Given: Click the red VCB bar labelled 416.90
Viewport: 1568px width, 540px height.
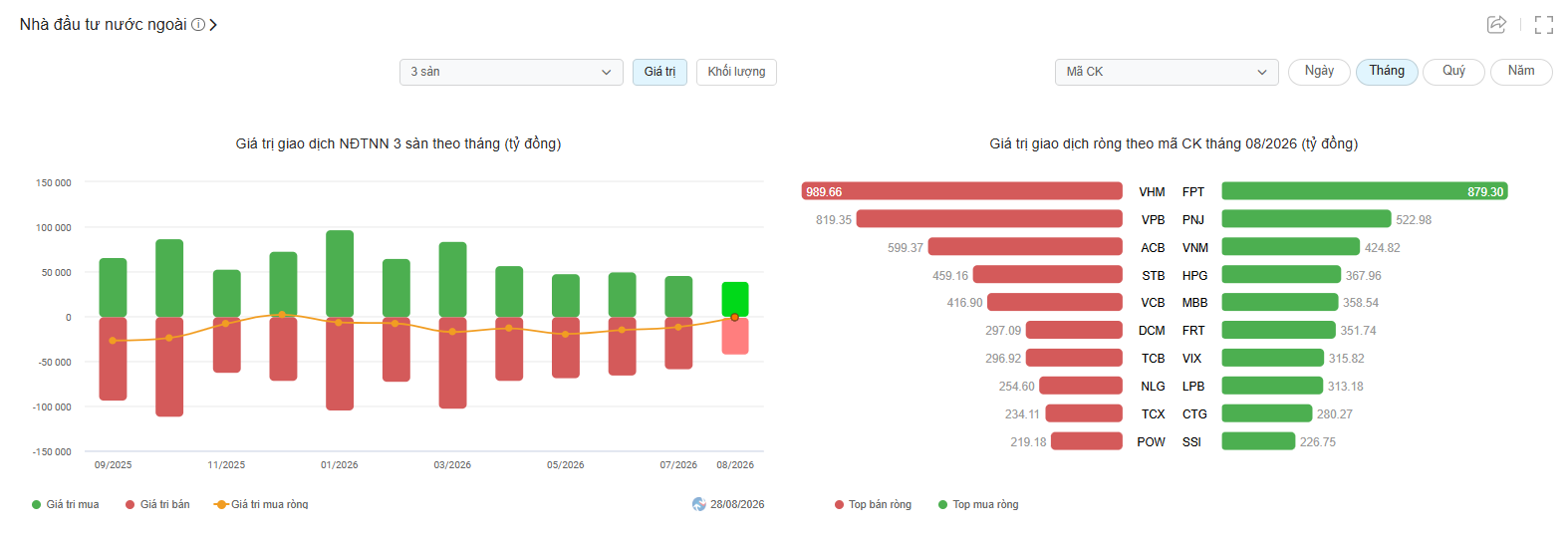Looking at the screenshot, I should pos(1055,302).
